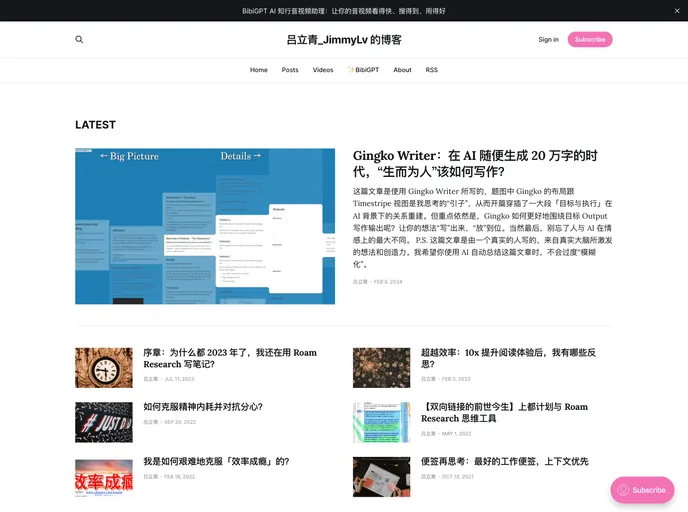Click the date OCT 18, 2021
The image size is (688, 512).
click(458, 476)
